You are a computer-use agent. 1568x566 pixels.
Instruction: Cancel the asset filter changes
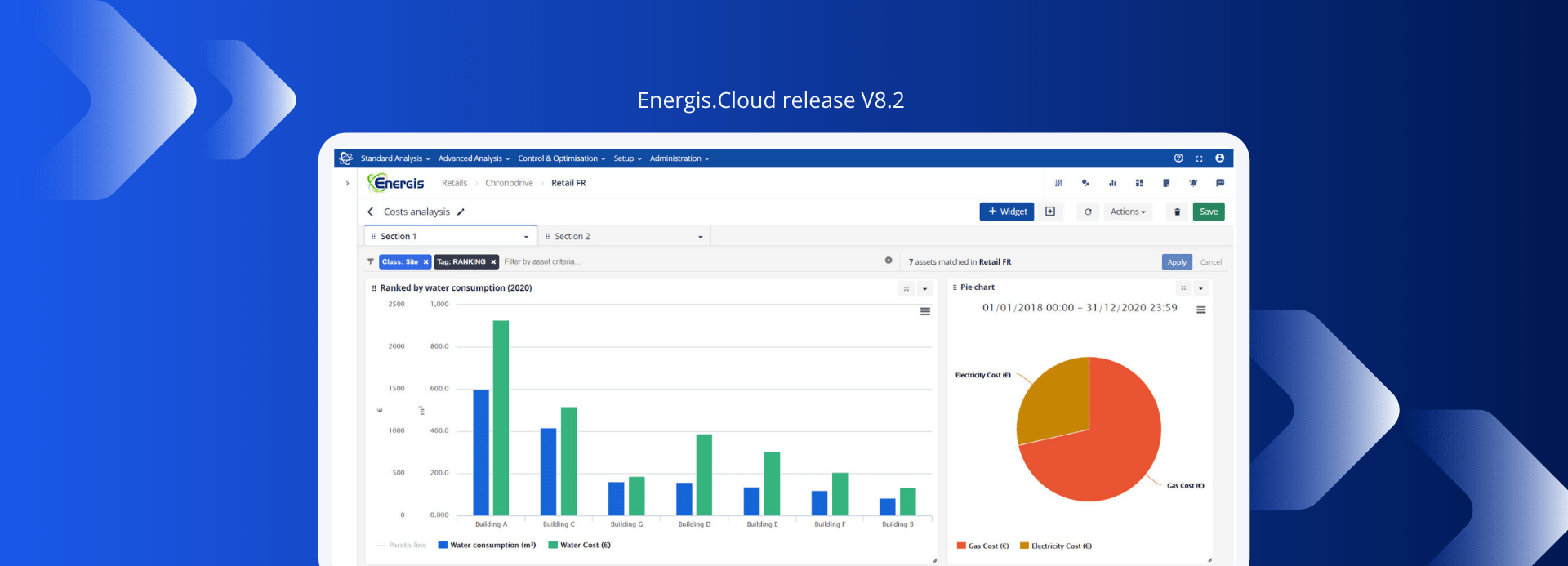pyautogui.click(x=1211, y=262)
